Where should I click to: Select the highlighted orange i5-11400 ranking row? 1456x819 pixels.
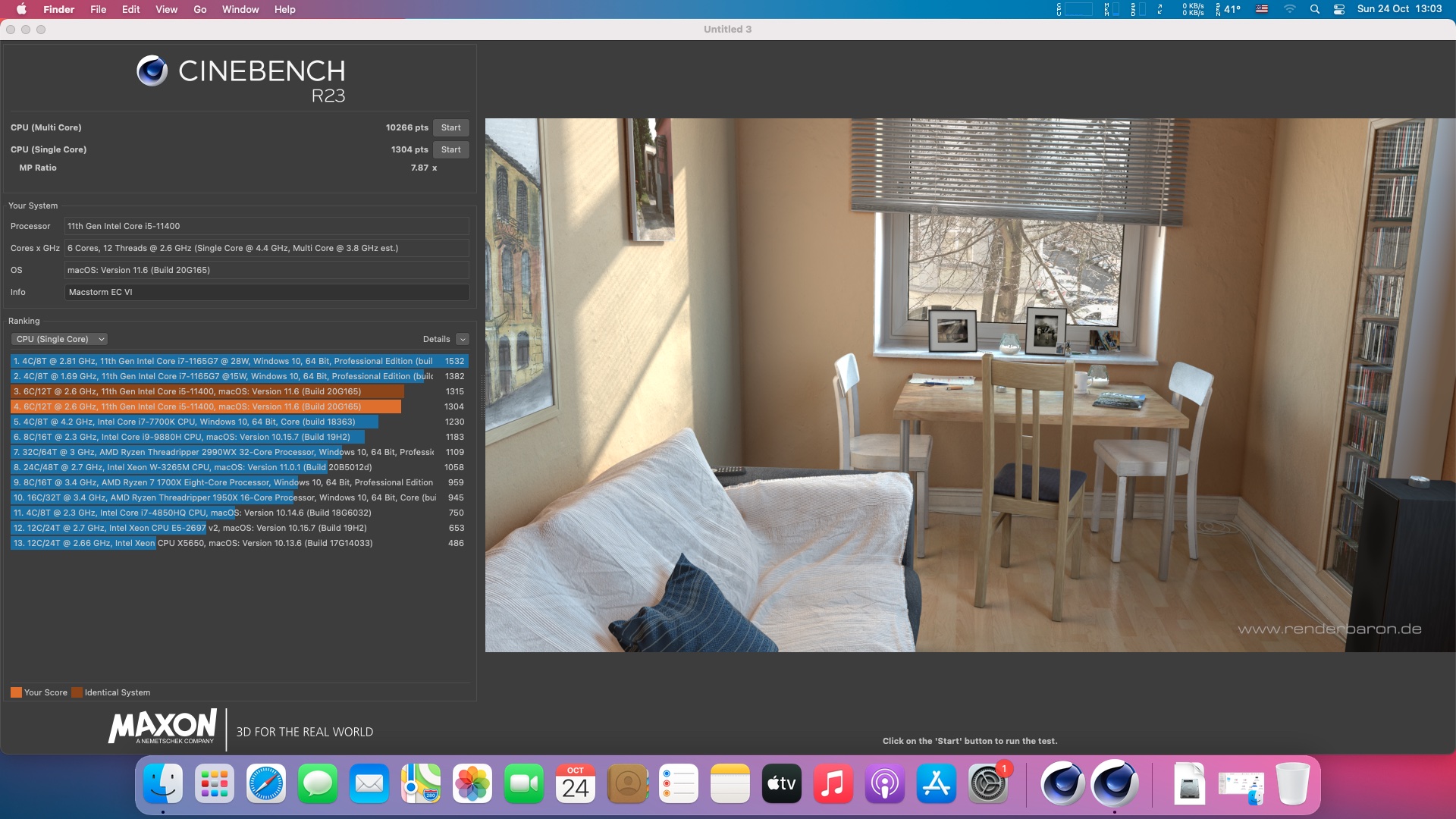point(206,406)
